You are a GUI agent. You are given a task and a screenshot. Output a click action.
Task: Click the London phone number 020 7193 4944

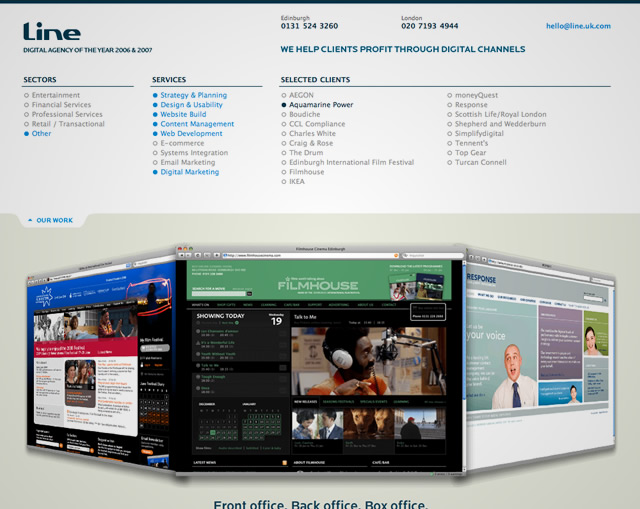pos(429,26)
